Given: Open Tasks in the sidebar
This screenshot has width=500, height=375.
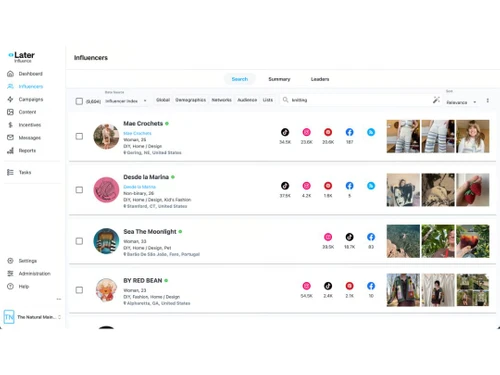Looking at the screenshot, I should pos(19,172).
